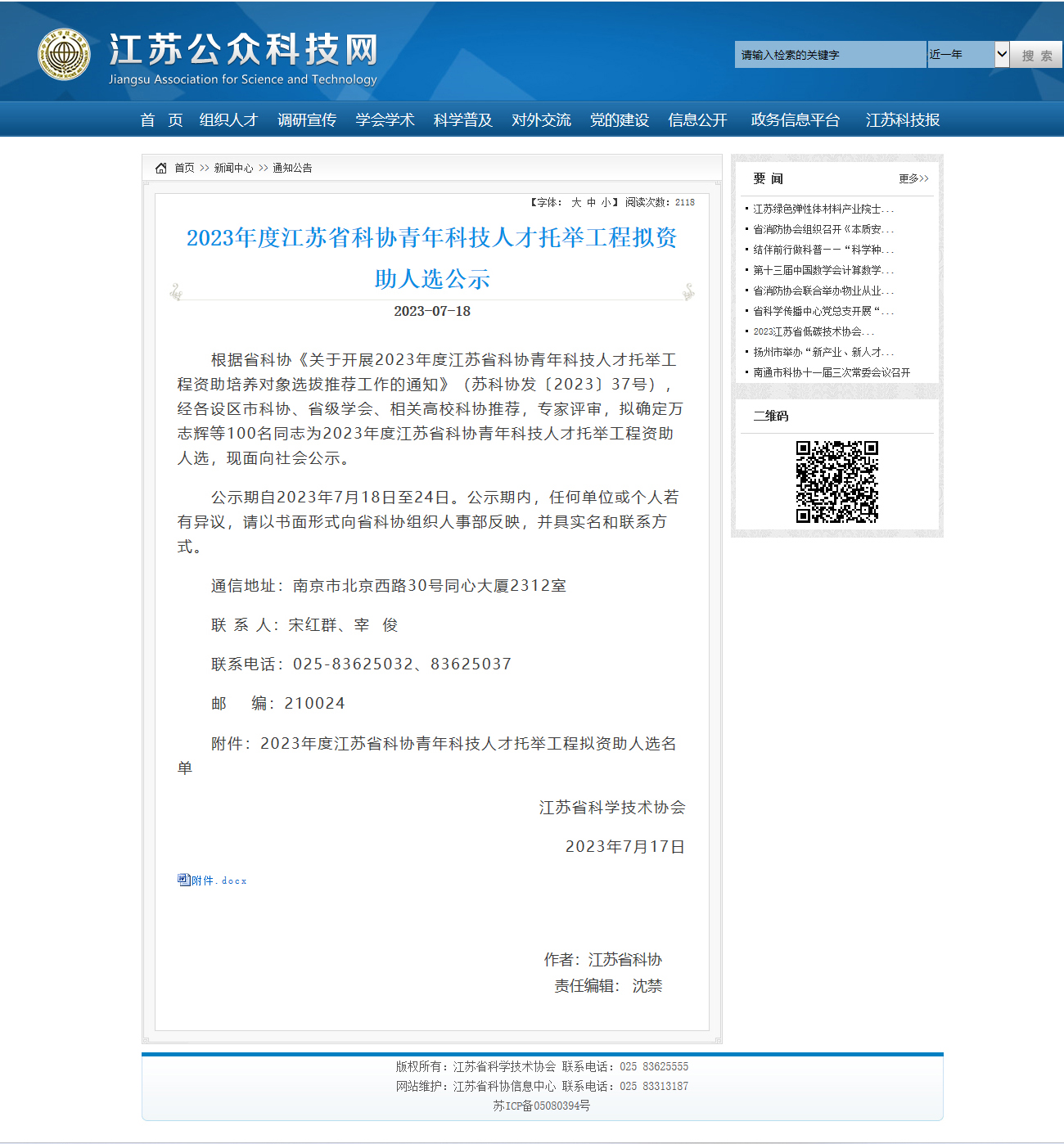Set font size to 中

coord(591,202)
